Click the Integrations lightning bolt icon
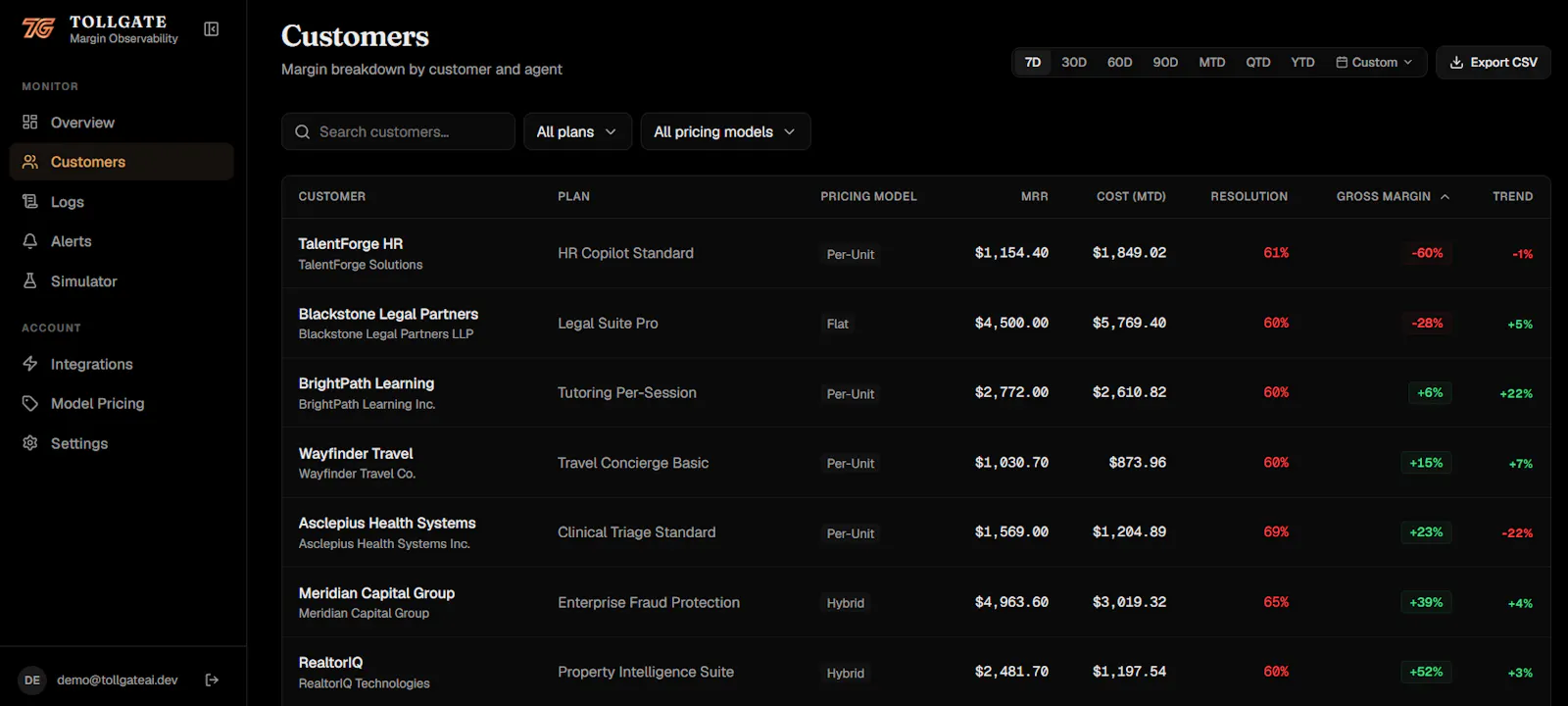 pos(30,364)
